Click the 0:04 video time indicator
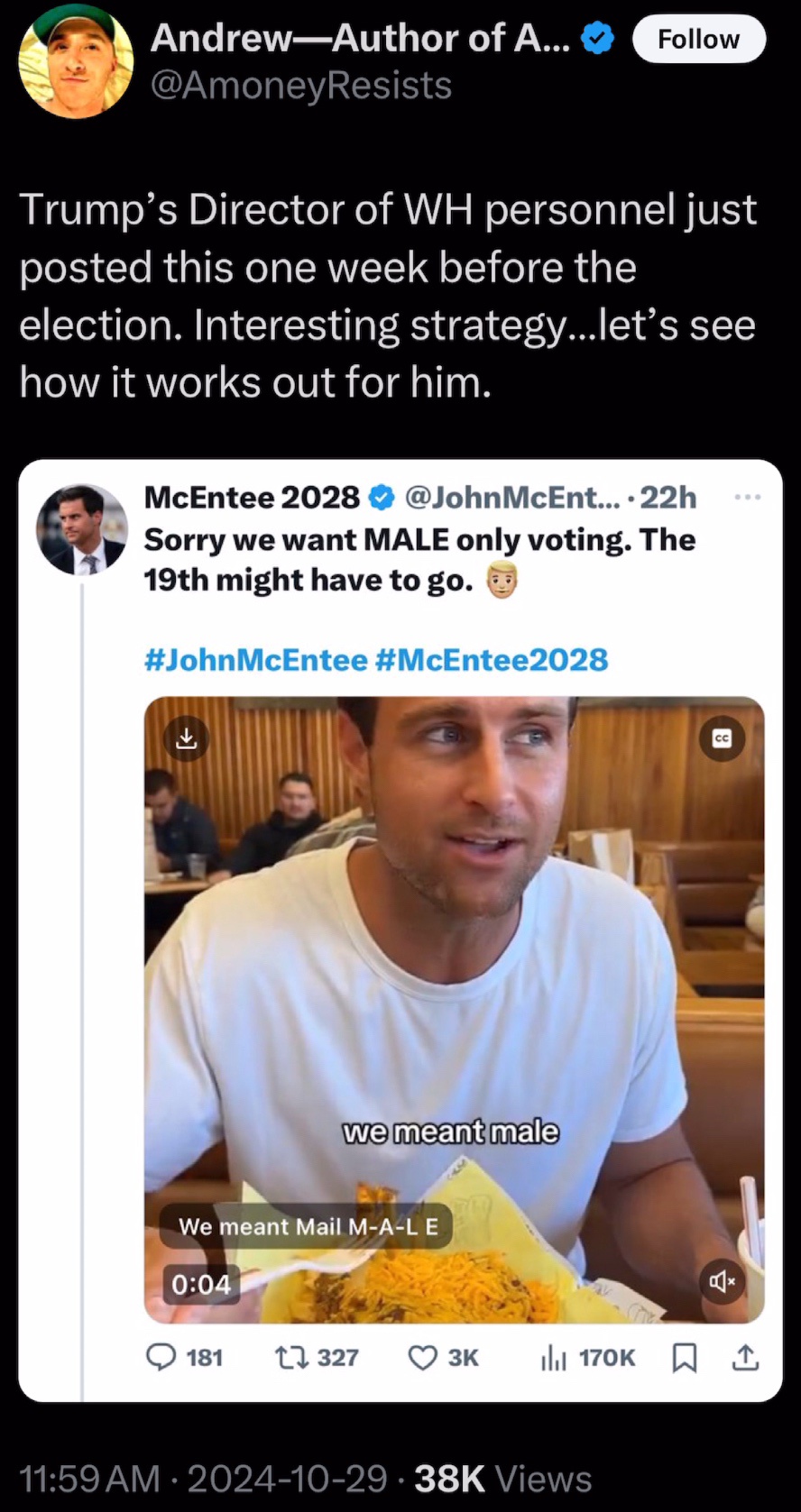The width and height of the screenshot is (801, 1512). [x=202, y=1284]
